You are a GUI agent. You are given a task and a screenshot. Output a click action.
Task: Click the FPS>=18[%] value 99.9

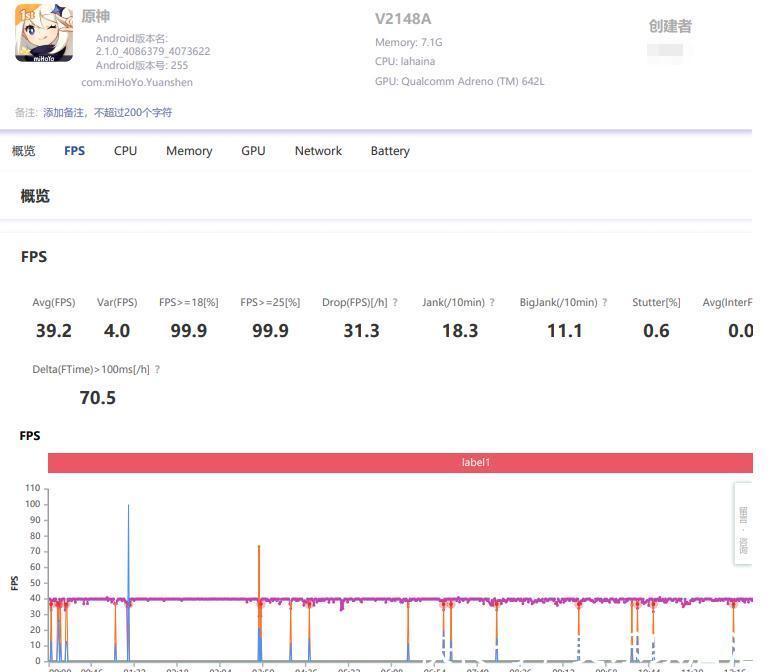pyautogui.click(x=189, y=331)
